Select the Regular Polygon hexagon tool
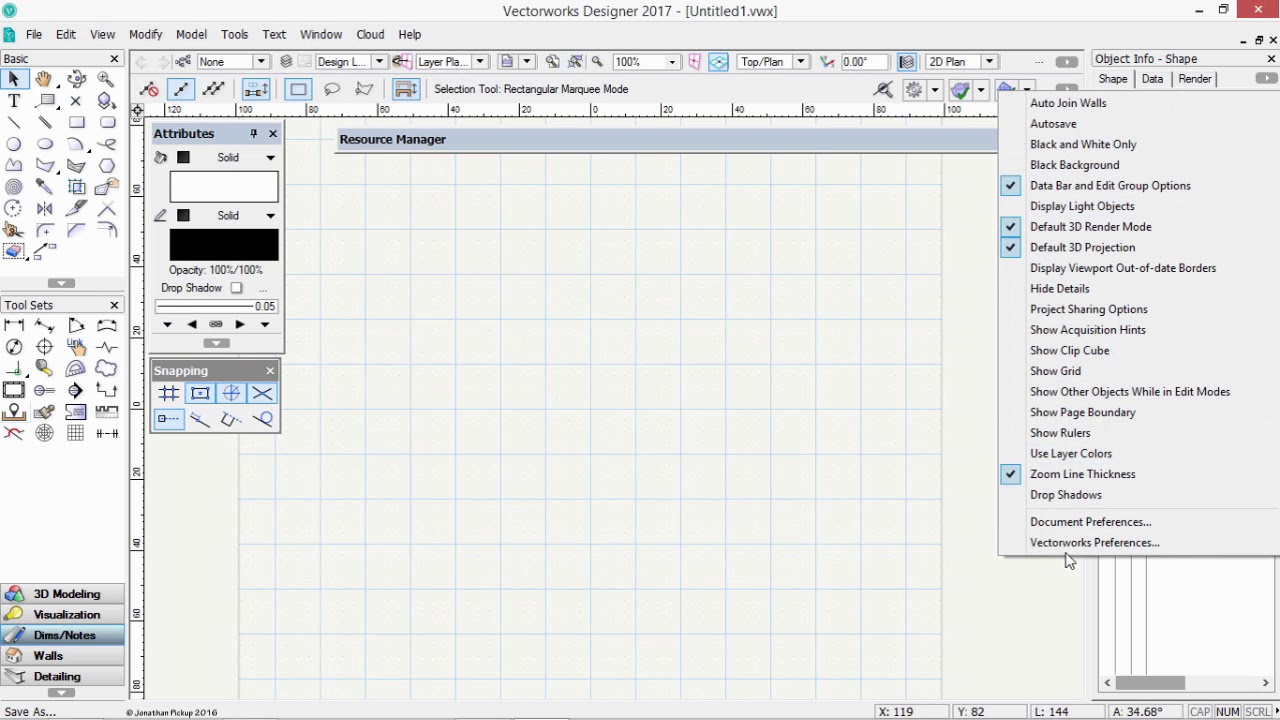 tap(107, 166)
